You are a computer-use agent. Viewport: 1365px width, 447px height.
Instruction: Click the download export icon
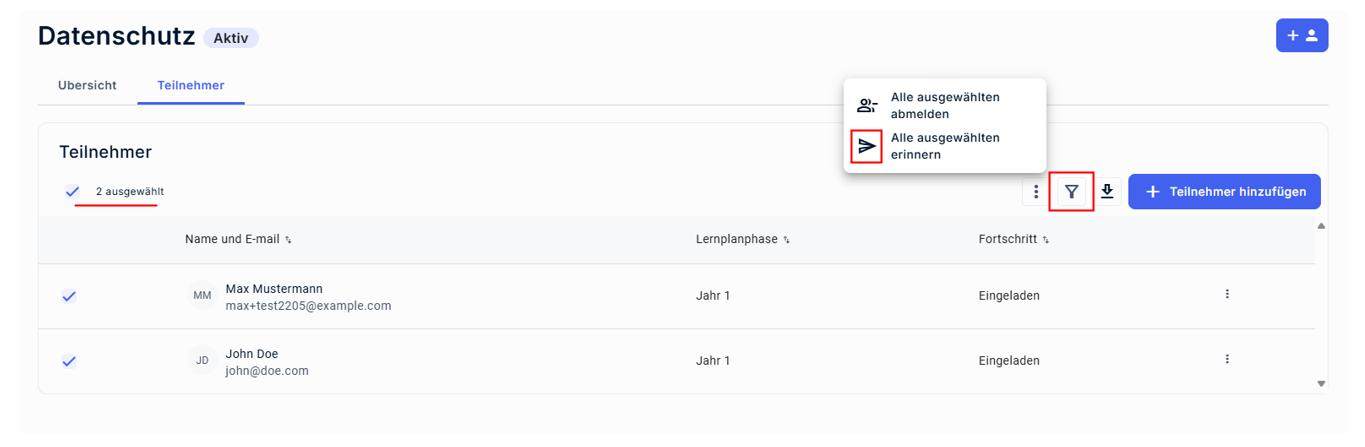[1107, 192]
